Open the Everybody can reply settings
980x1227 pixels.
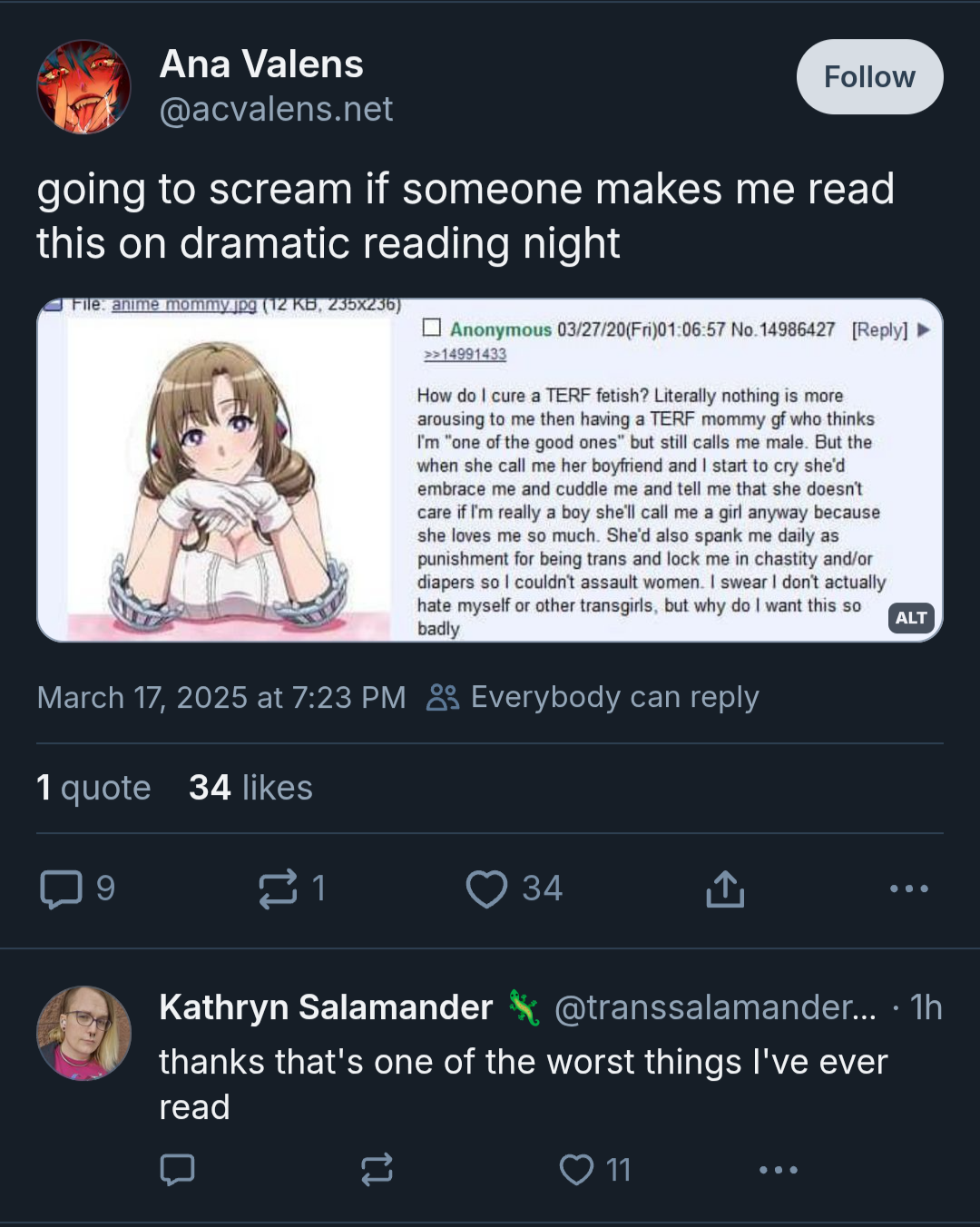tap(593, 697)
